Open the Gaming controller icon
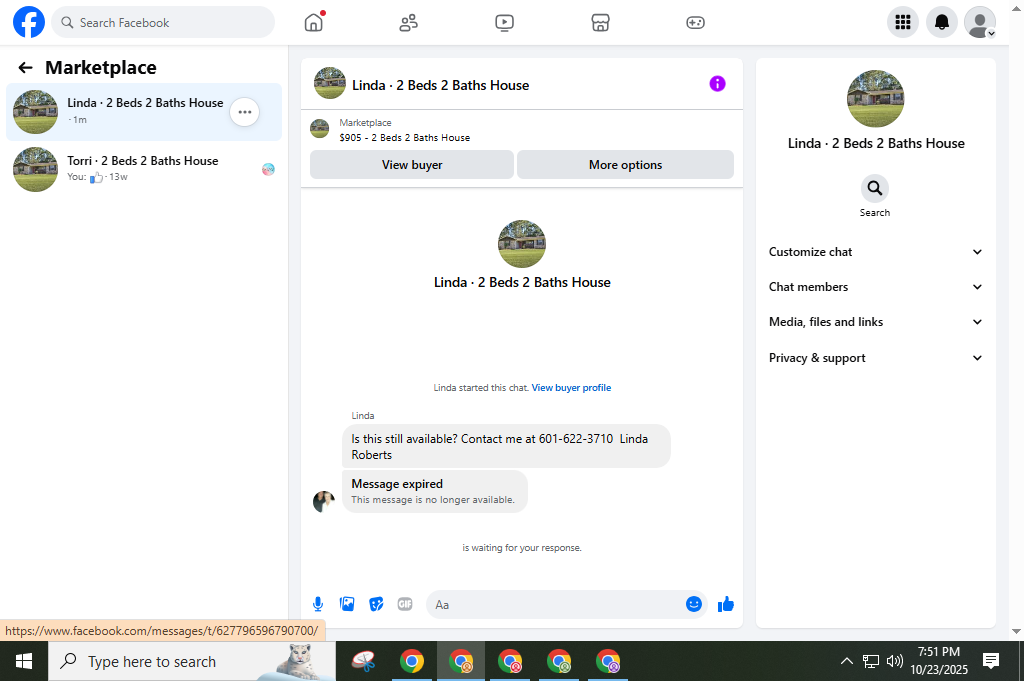1024x681 pixels. click(x=696, y=23)
